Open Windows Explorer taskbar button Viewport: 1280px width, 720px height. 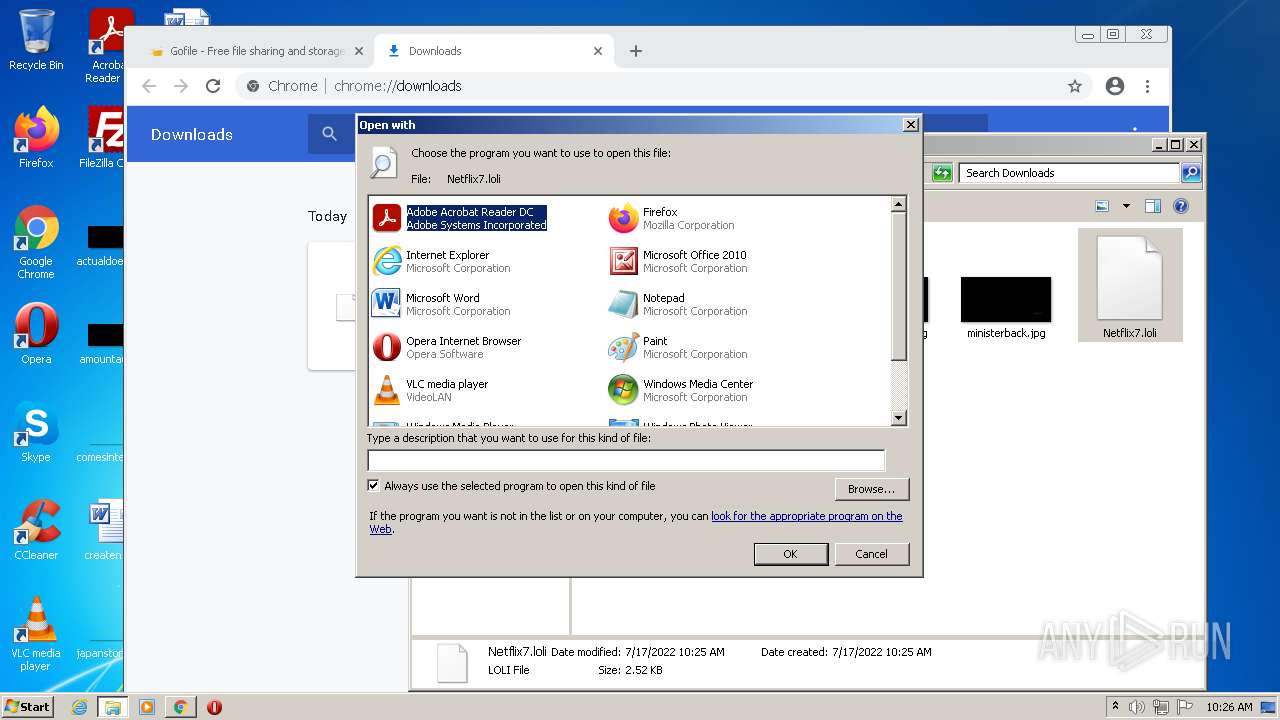[112, 707]
